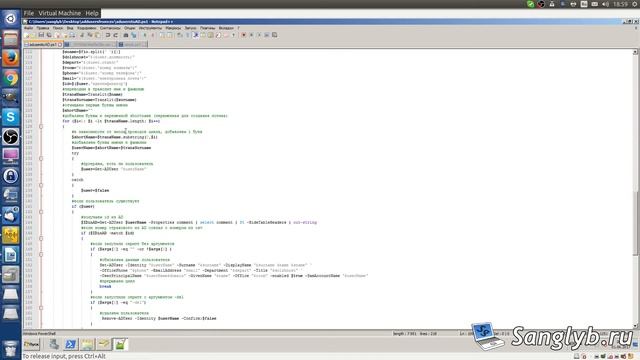Switch to the third document tab
Screen dimensions: 640x360
click(132, 44)
